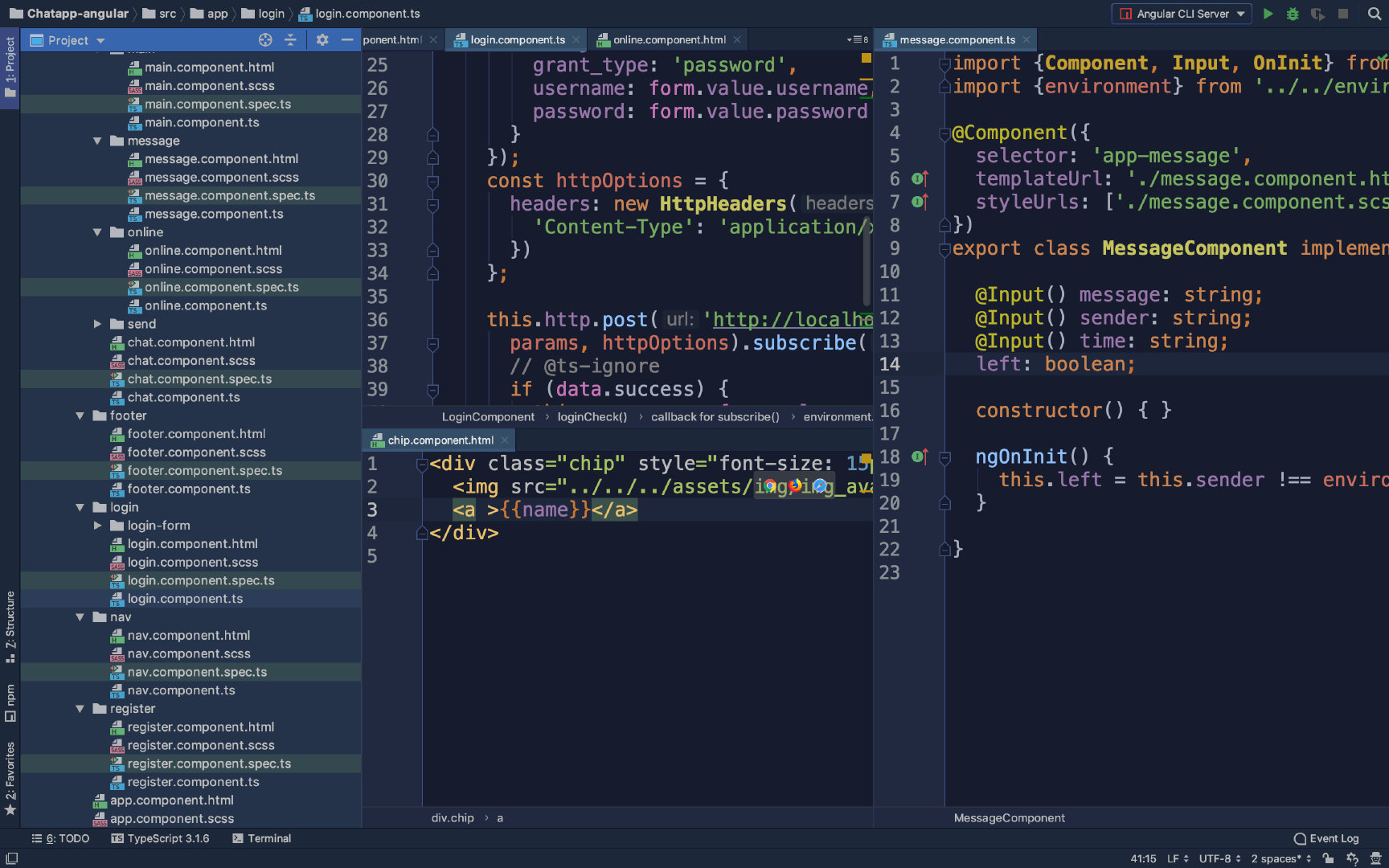Toggle read-only lock icon in status bar

pos(1328,858)
